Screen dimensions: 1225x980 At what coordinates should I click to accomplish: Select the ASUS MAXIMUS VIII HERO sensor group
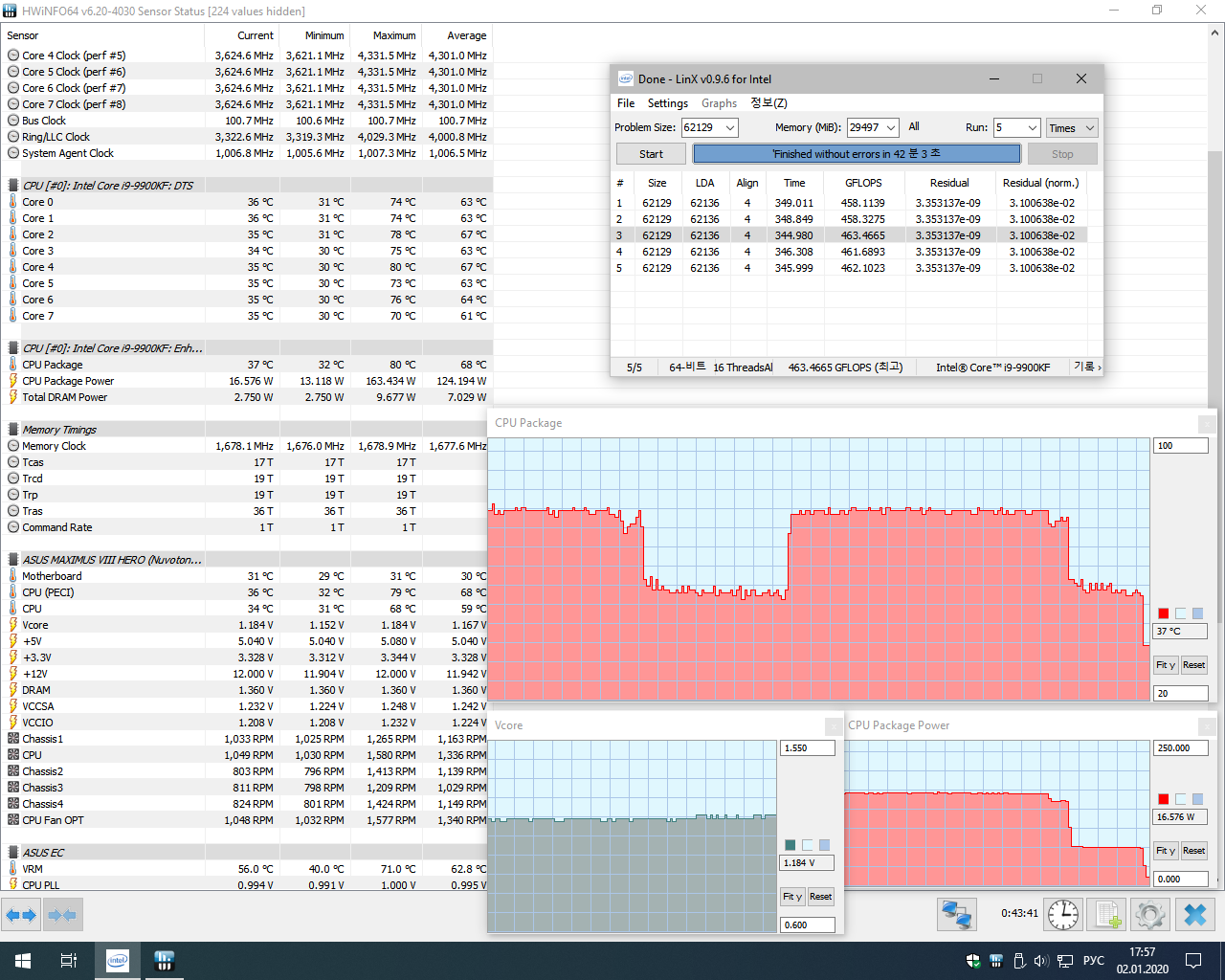247,560
